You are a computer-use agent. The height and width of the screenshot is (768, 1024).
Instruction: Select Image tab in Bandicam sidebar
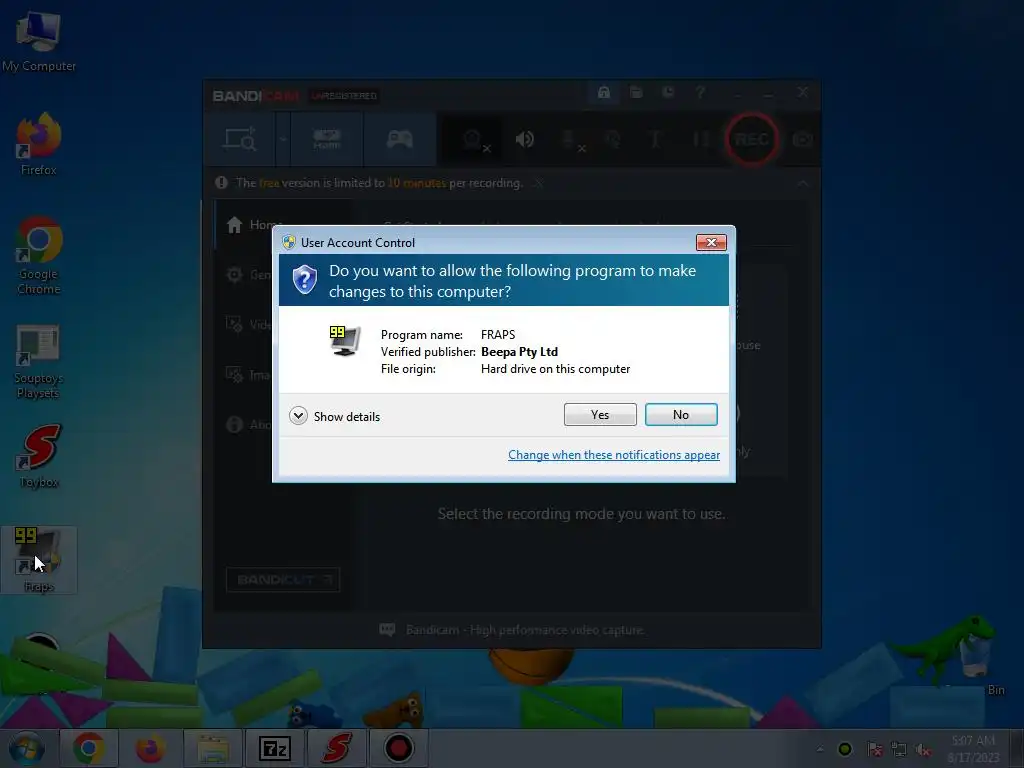pos(248,375)
